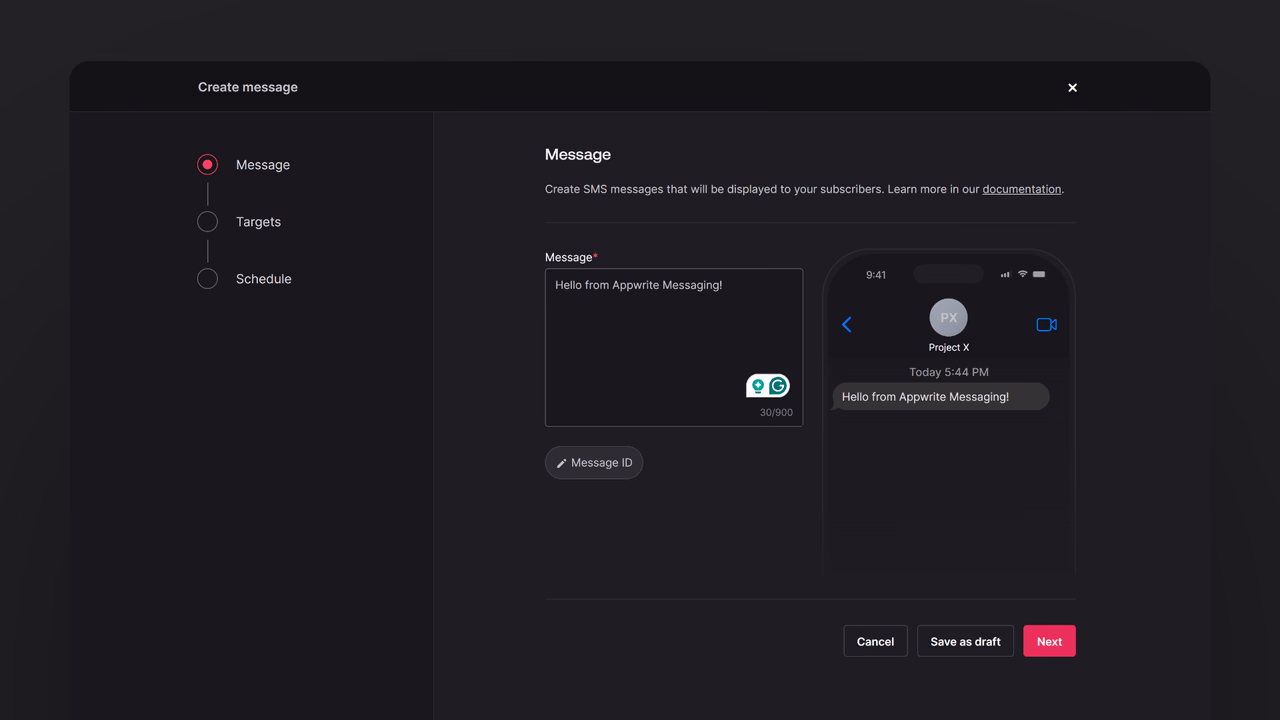Click the PX avatar in phone preview

point(949,318)
